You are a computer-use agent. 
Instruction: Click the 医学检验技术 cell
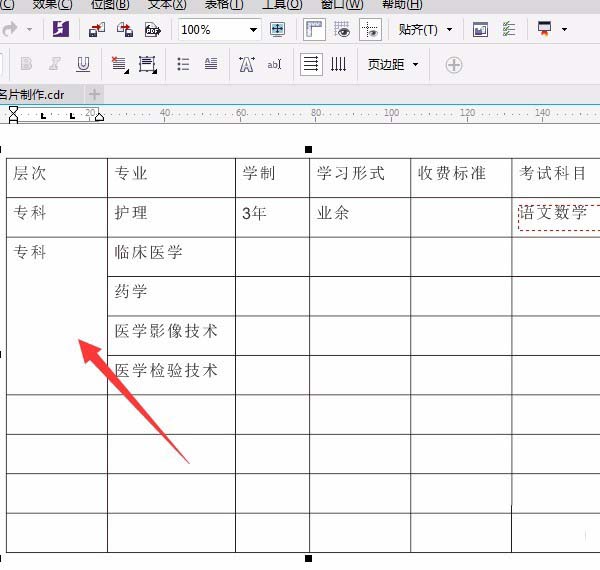[x=171, y=375]
